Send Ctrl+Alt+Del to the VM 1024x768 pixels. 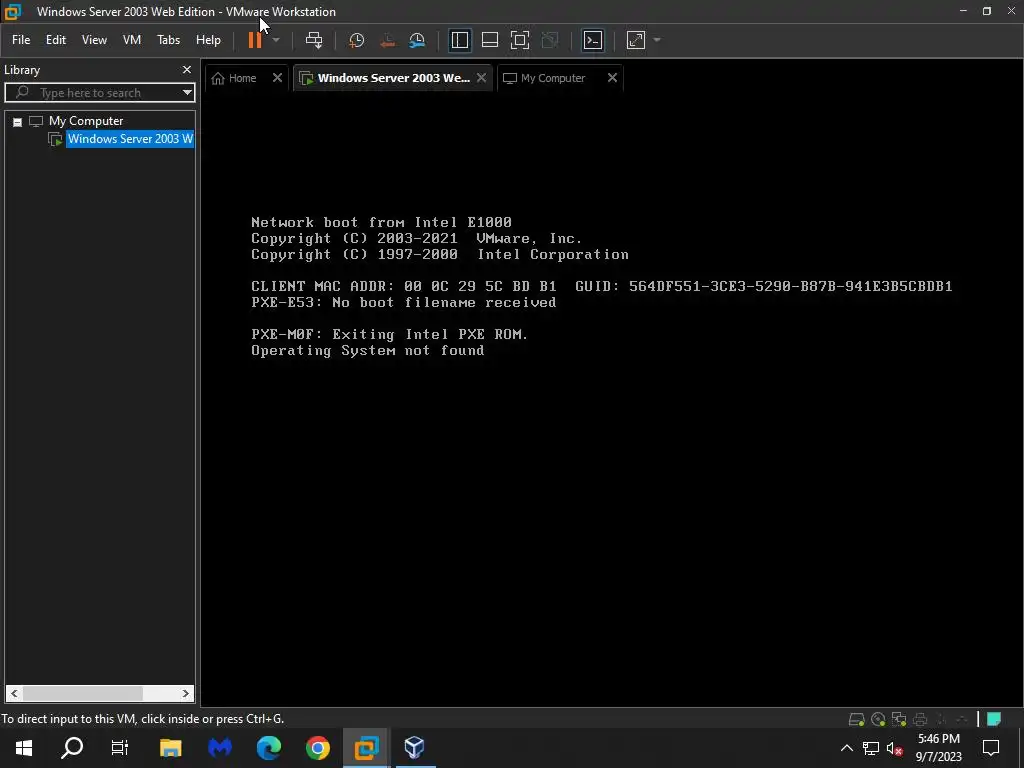314,40
